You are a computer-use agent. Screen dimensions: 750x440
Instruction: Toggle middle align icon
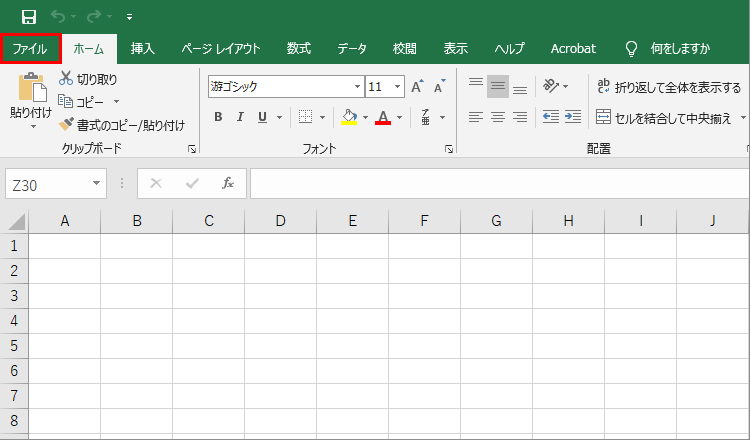pos(498,86)
